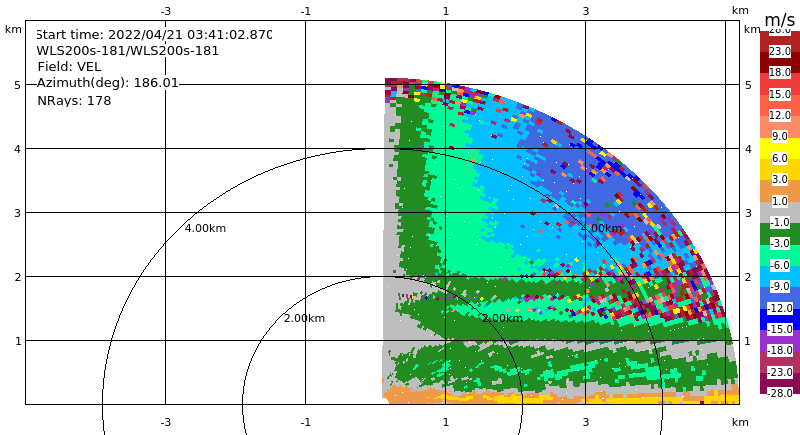Click the bottom axis km unit label
The width and height of the screenshot is (800, 435).
pos(740,422)
